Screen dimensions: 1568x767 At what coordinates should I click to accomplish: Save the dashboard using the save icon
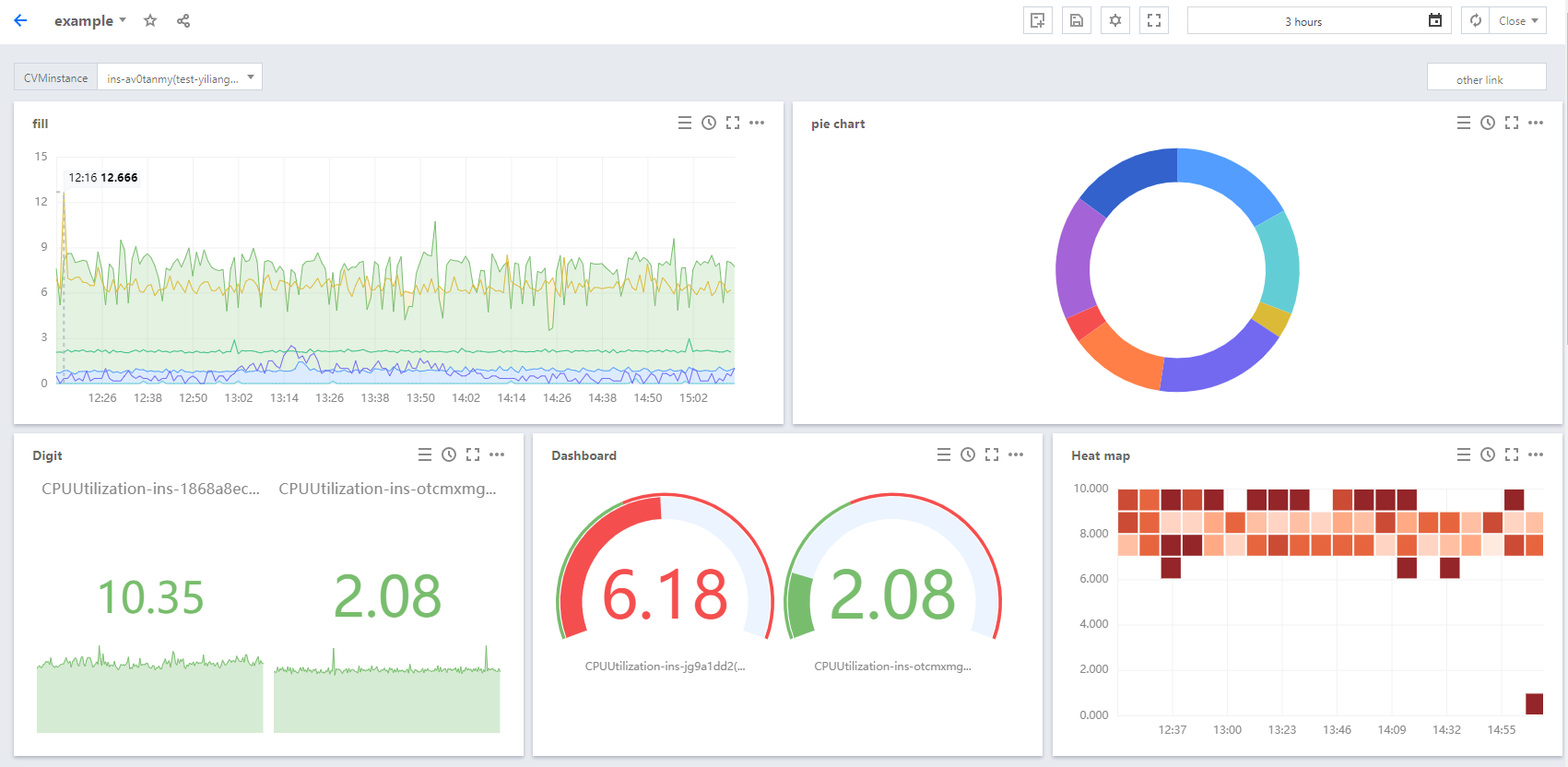point(1077,20)
